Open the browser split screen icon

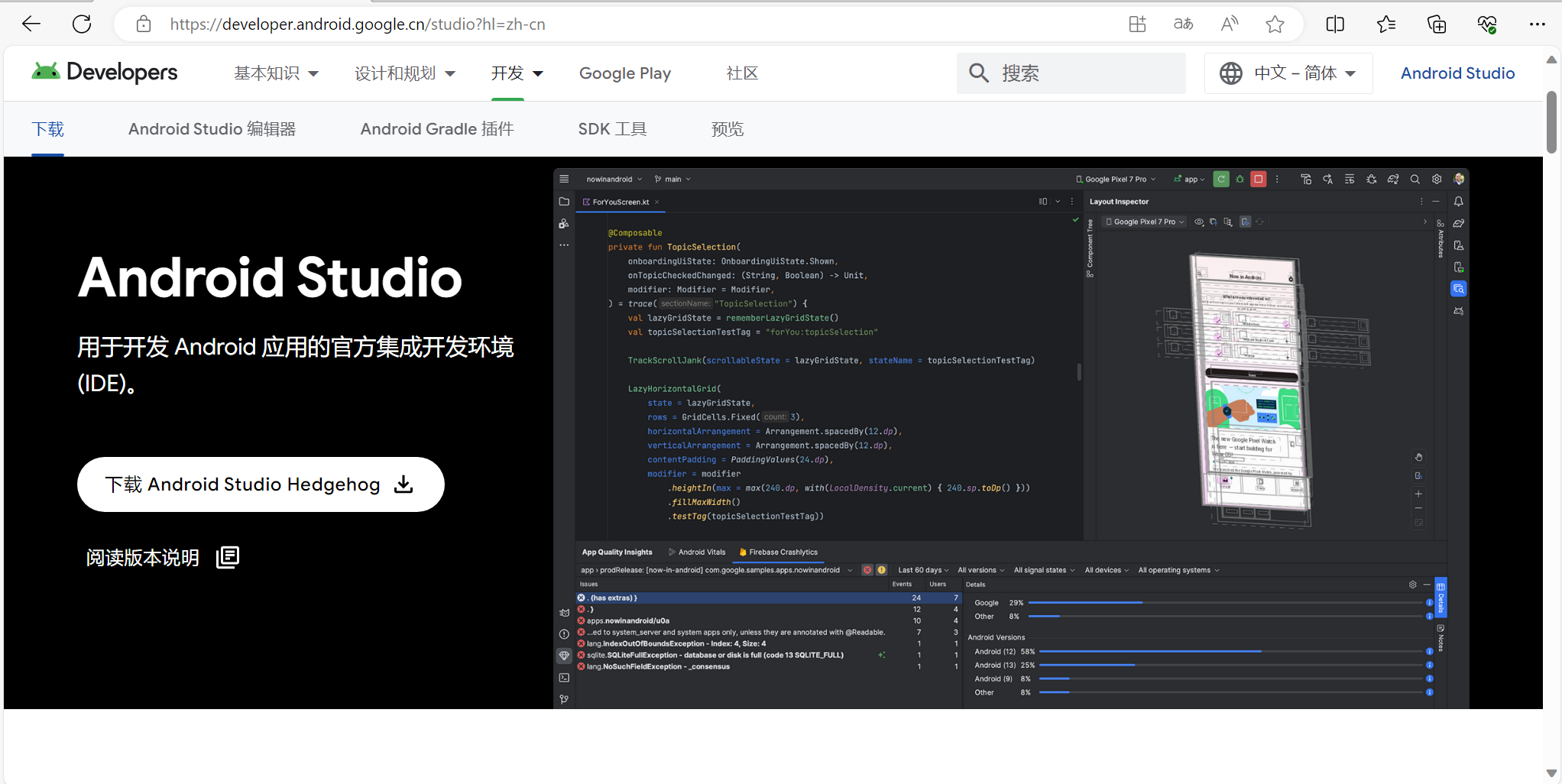(x=1335, y=24)
